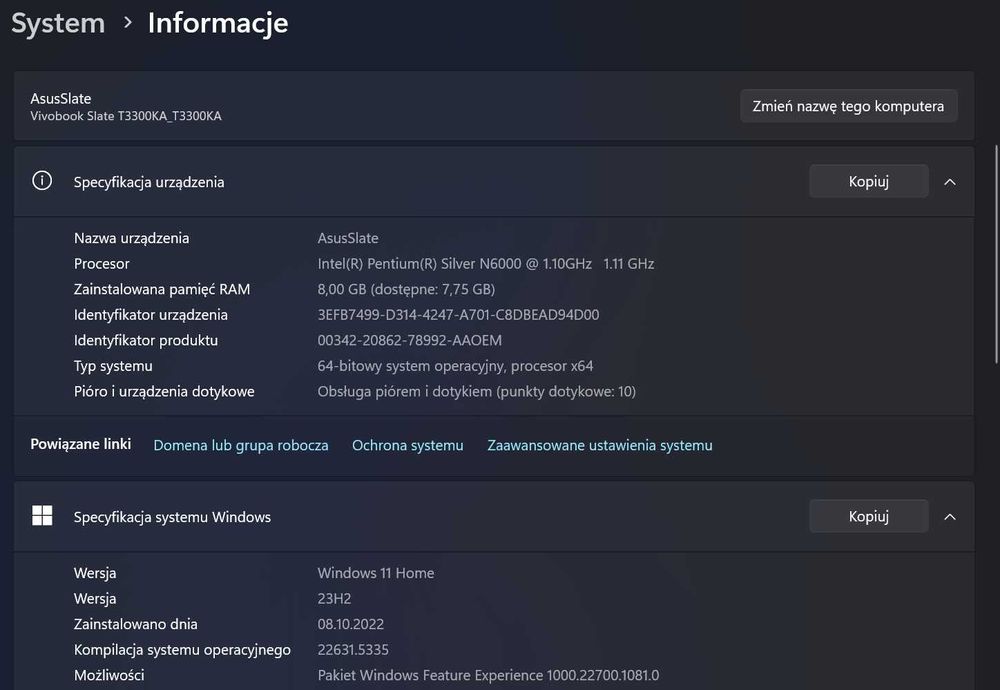Collapse the Specyfikacja systemu Windows chevron
The image size is (1000, 690).
point(950,517)
